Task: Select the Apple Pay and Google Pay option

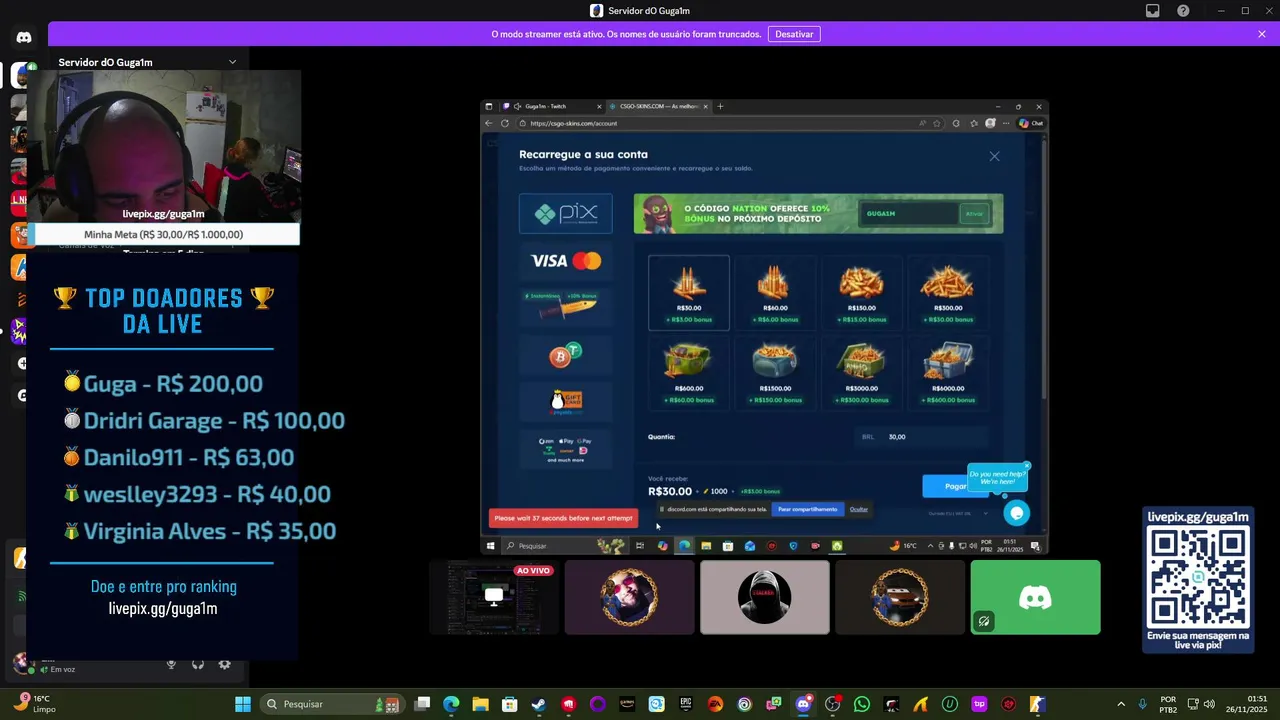Action: 566,448
